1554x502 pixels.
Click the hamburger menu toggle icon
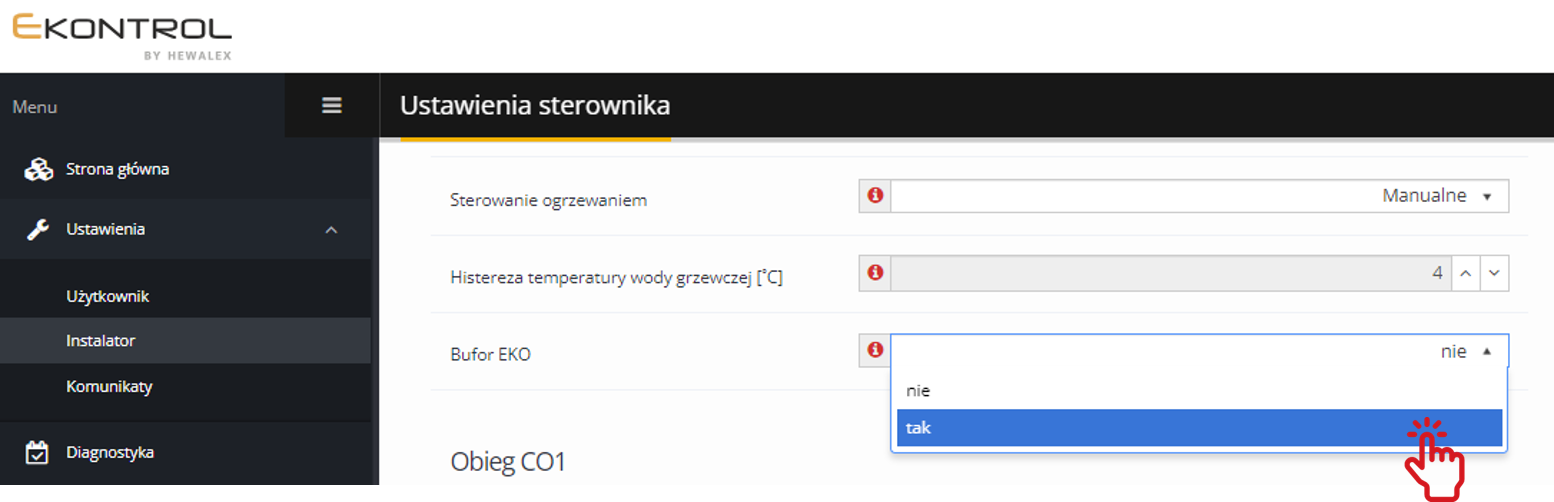[x=332, y=105]
